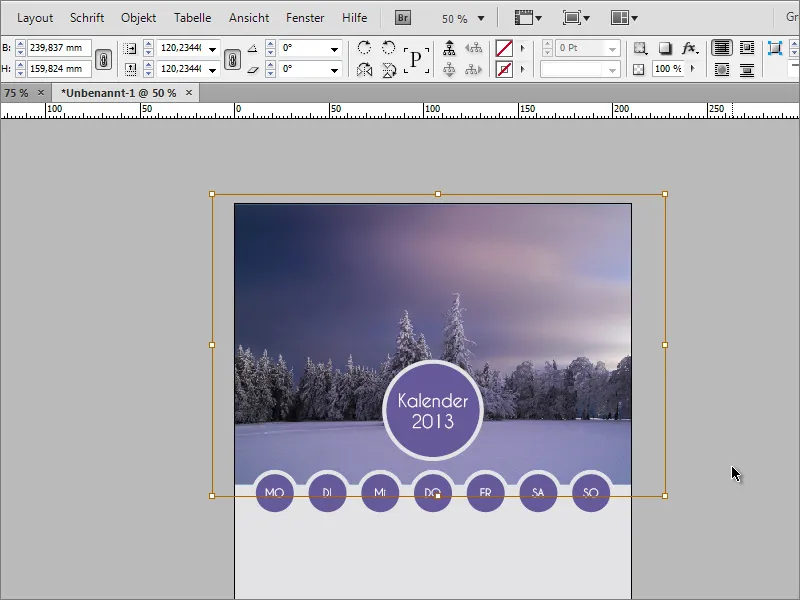
Task: Open the Hilfe menu
Action: pos(355,18)
